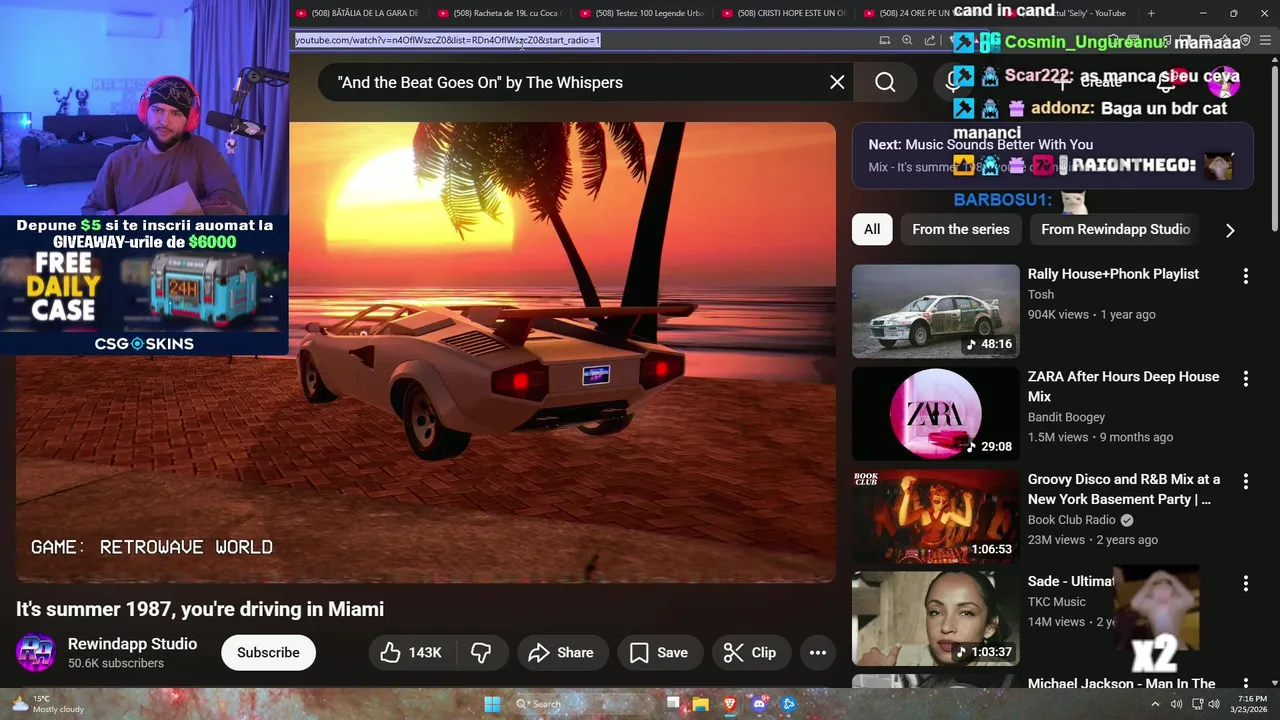
Task: Click the zoom magnifier icon in address bar
Action: [907, 40]
